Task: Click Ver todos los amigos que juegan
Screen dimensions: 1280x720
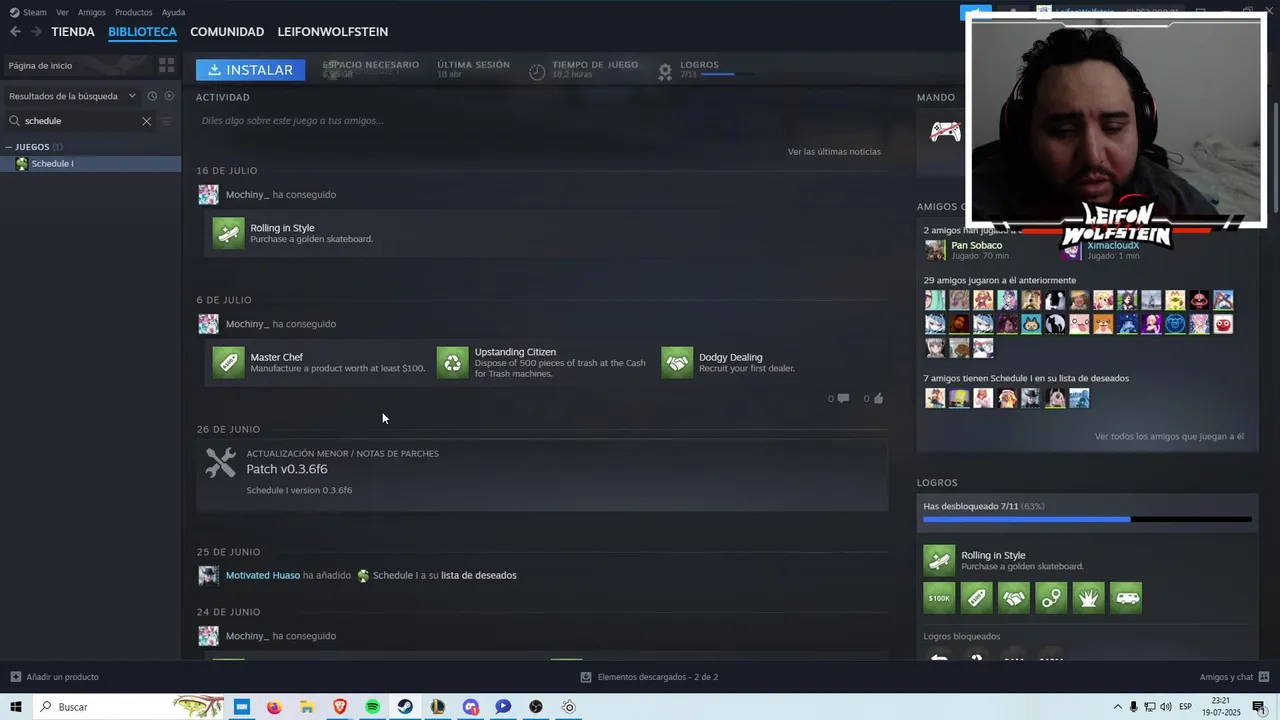Action: point(1169,436)
